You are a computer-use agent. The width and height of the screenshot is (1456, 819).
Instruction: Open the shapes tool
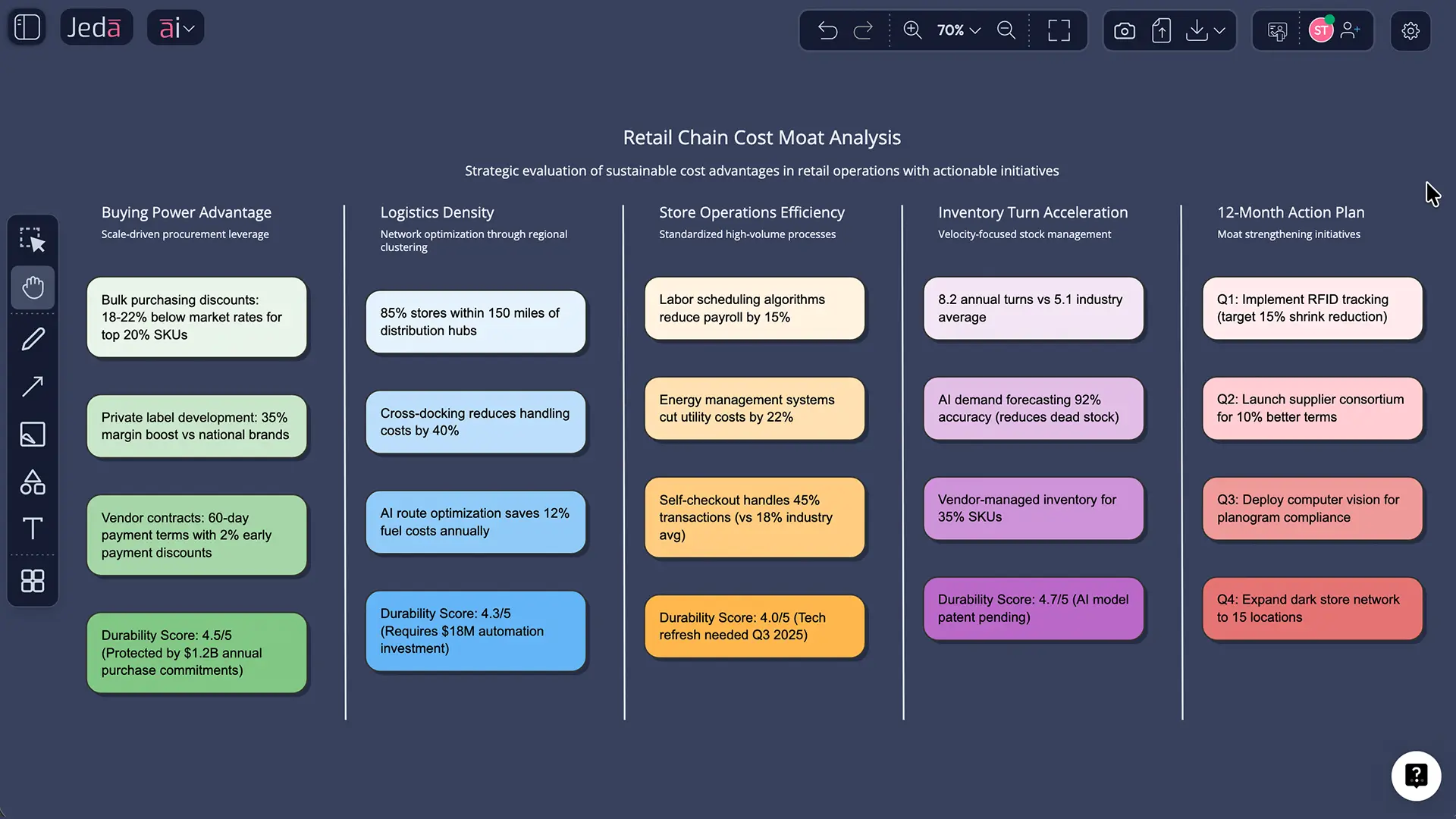(33, 482)
